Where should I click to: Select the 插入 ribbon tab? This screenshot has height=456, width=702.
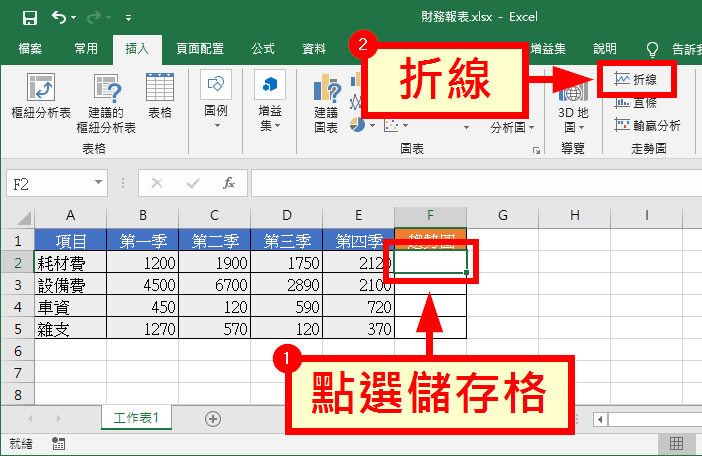point(137,48)
